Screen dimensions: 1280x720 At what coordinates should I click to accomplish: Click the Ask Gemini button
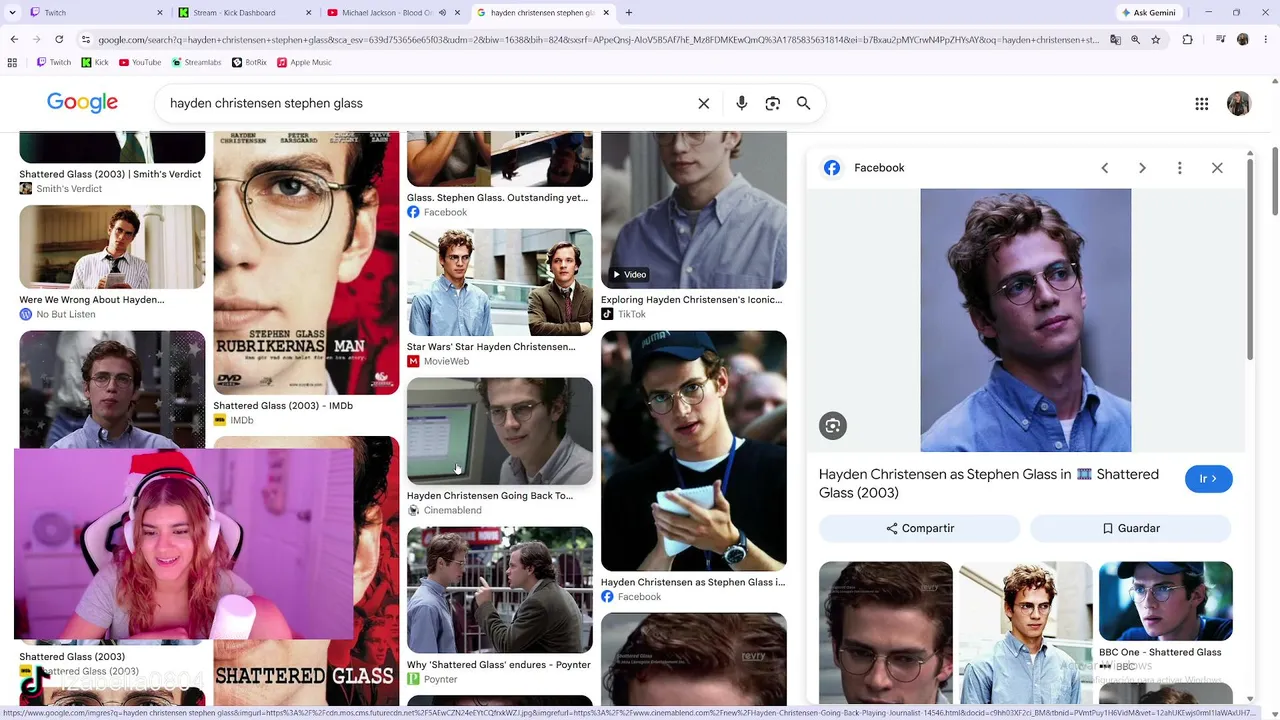1149,13
